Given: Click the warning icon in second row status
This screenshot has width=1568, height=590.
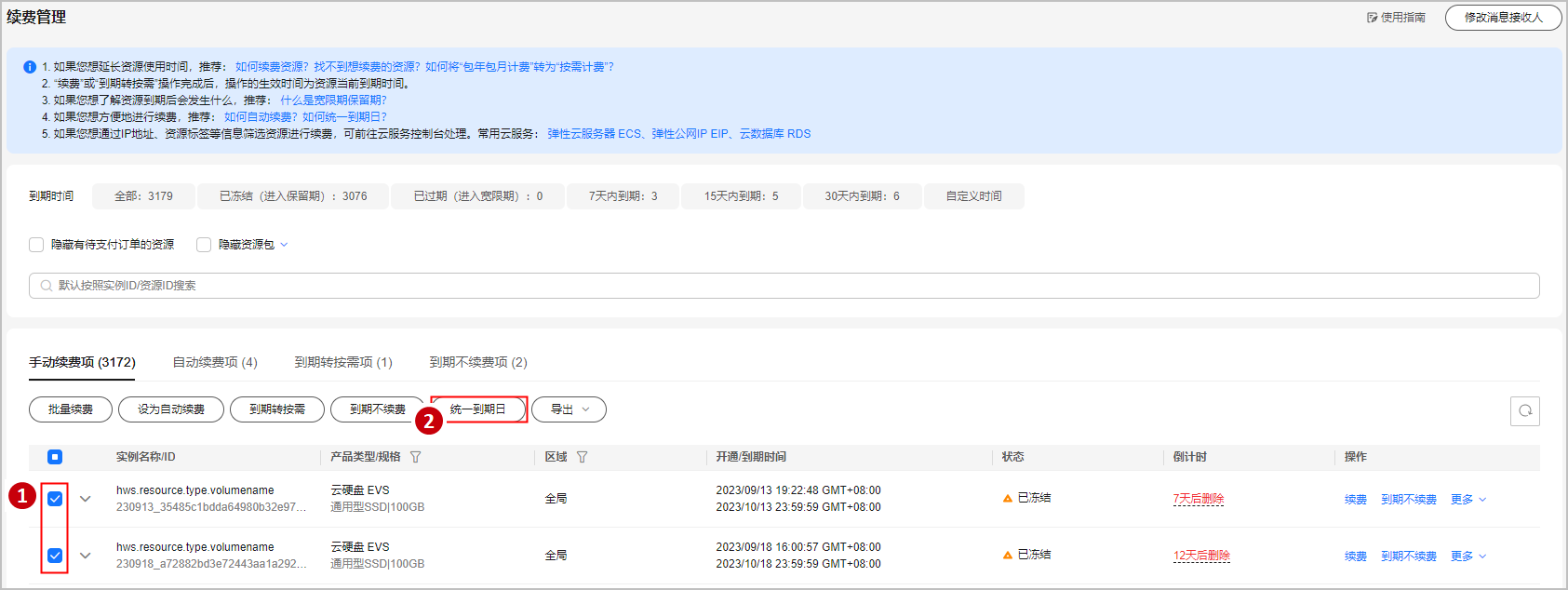Looking at the screenshot, I should 1007,556.
